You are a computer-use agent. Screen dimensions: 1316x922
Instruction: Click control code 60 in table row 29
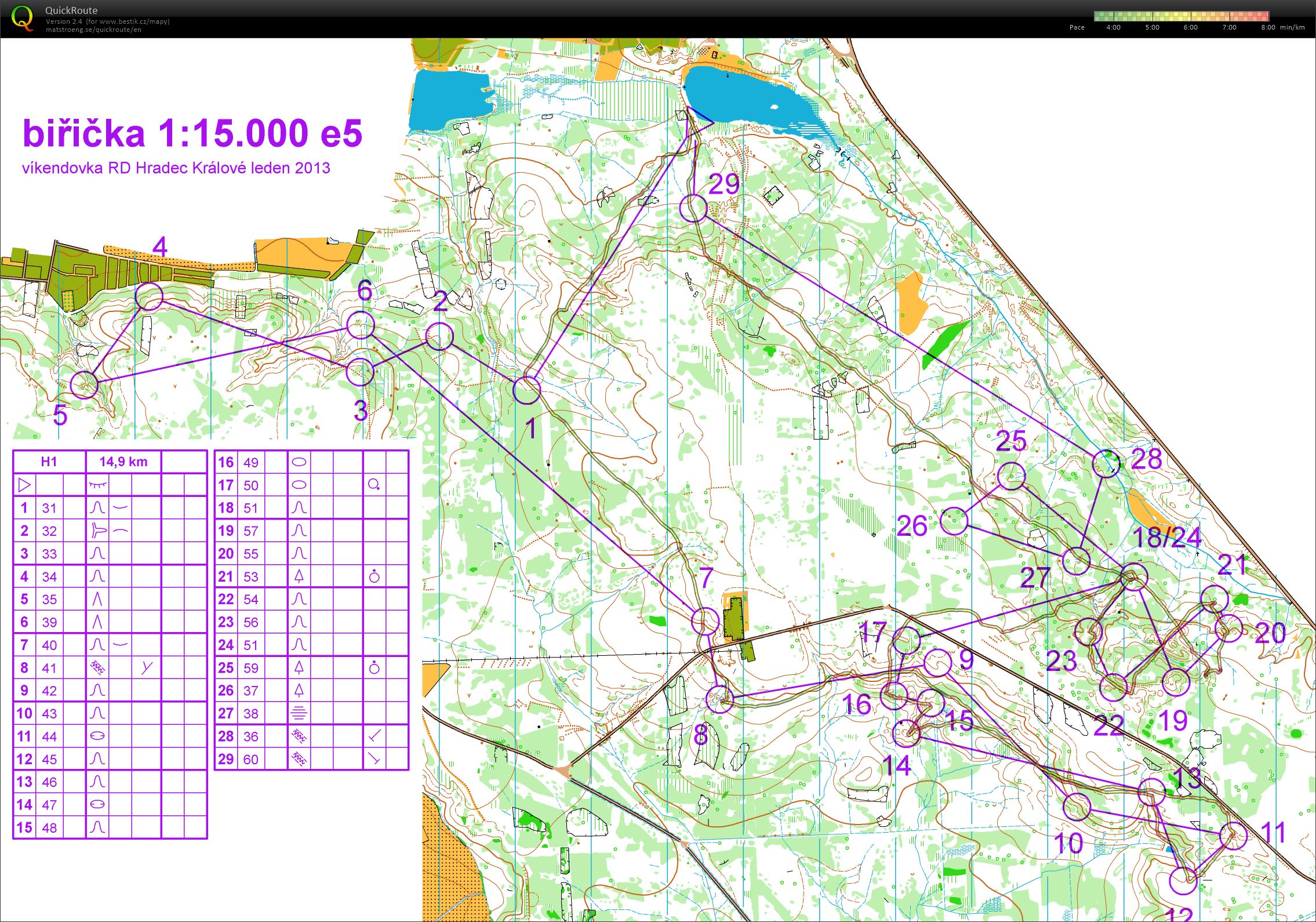[x=250, y=759]
